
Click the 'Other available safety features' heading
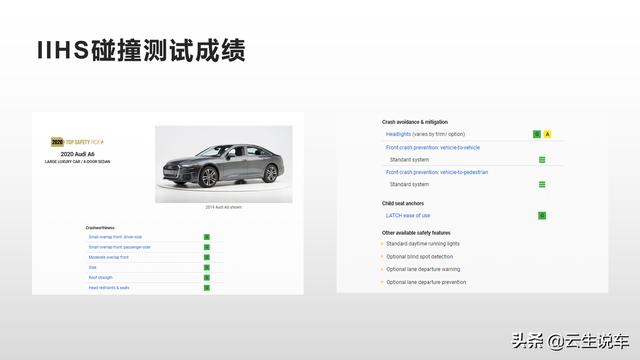(416, 233)
